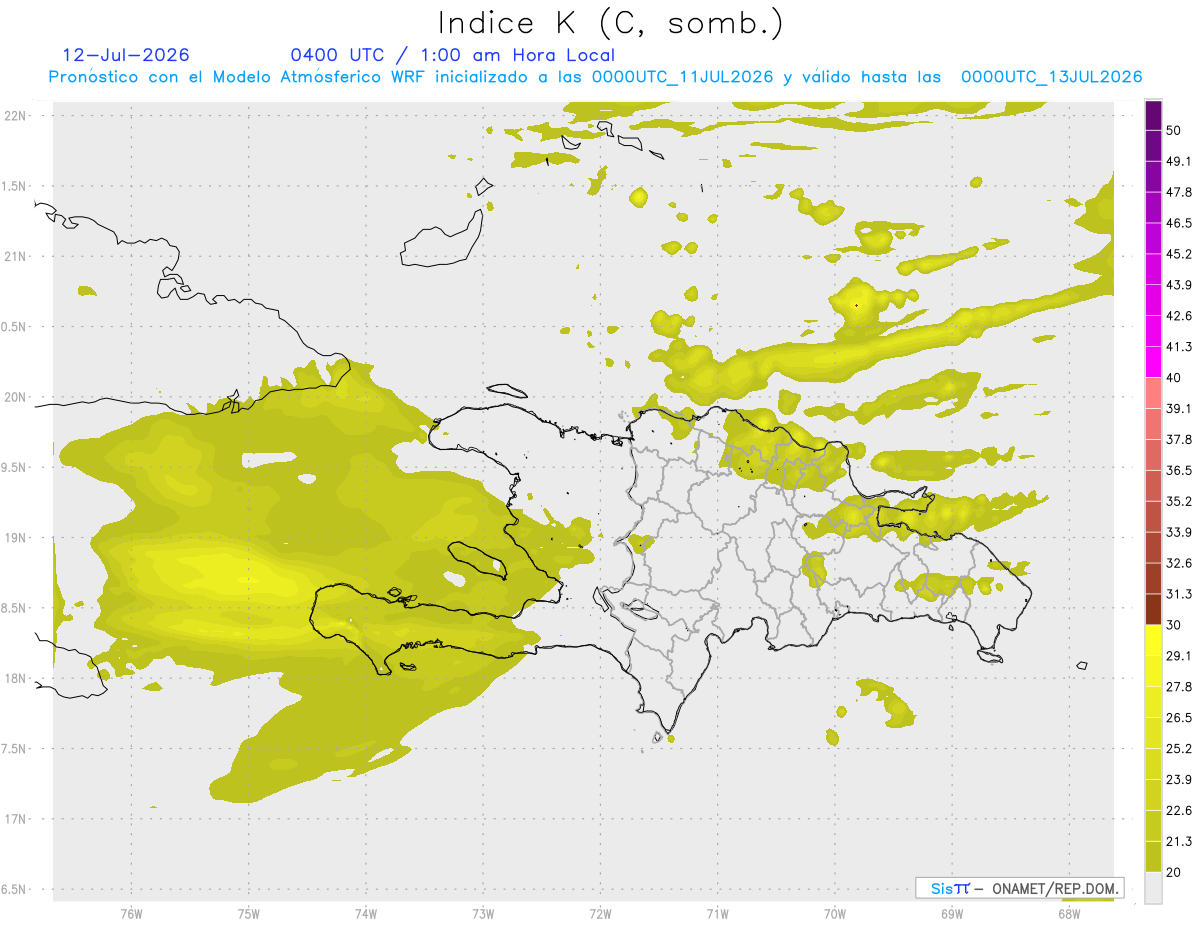1200x927 pixels.
Task: Click the 72W longitude axis label
Action: tap(600, 913)
